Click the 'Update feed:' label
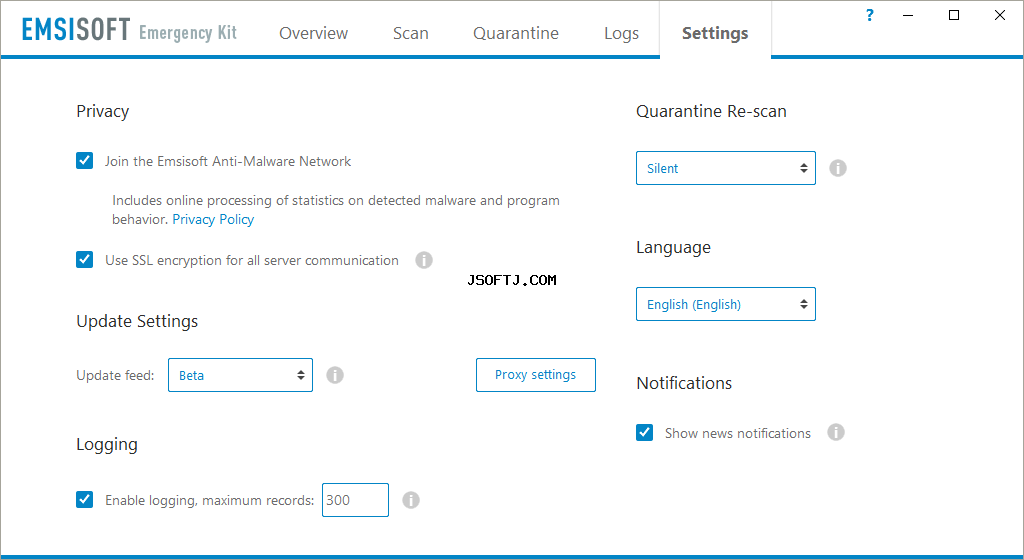 point(116,375)
